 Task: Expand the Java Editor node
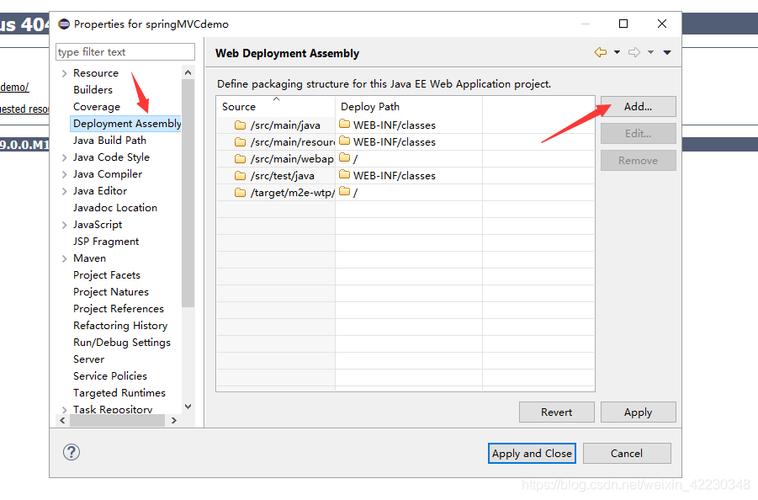click(64, 191)
